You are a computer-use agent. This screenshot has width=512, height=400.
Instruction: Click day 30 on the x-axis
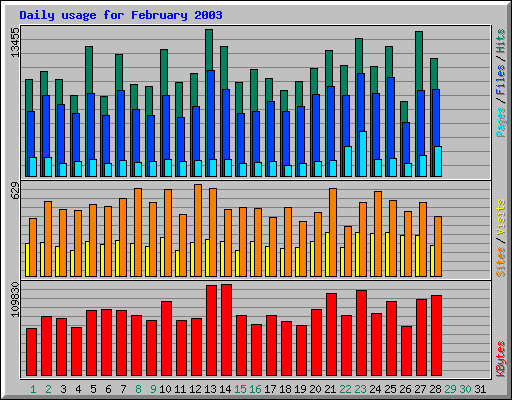(x=465, y=389)
